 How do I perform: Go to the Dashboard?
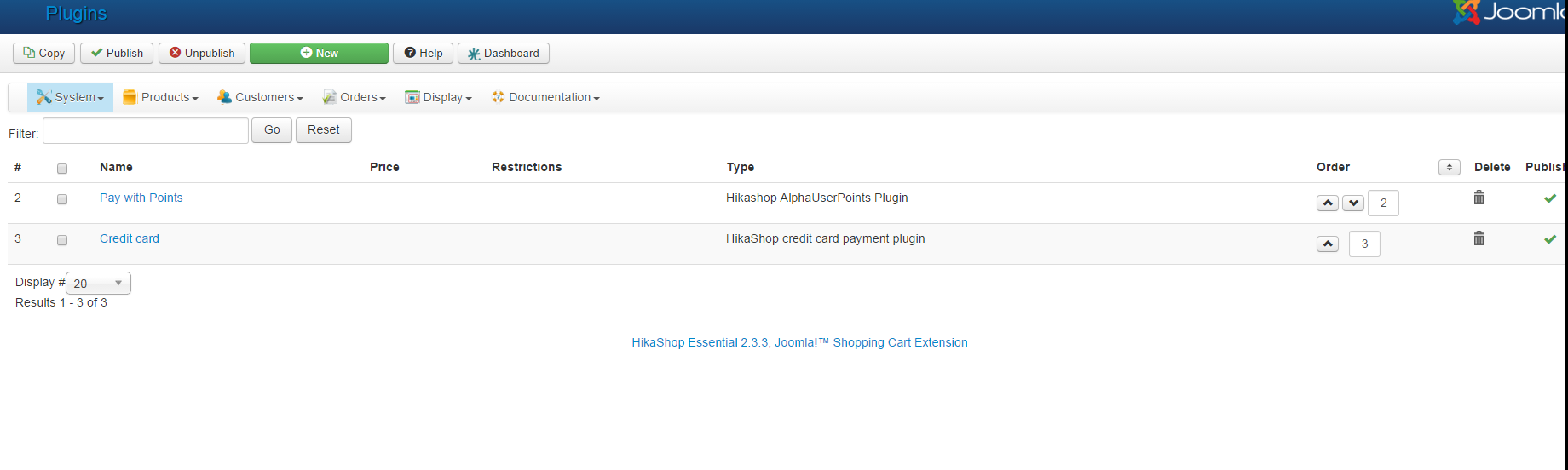pyautogui.click(x=504, y=53)
